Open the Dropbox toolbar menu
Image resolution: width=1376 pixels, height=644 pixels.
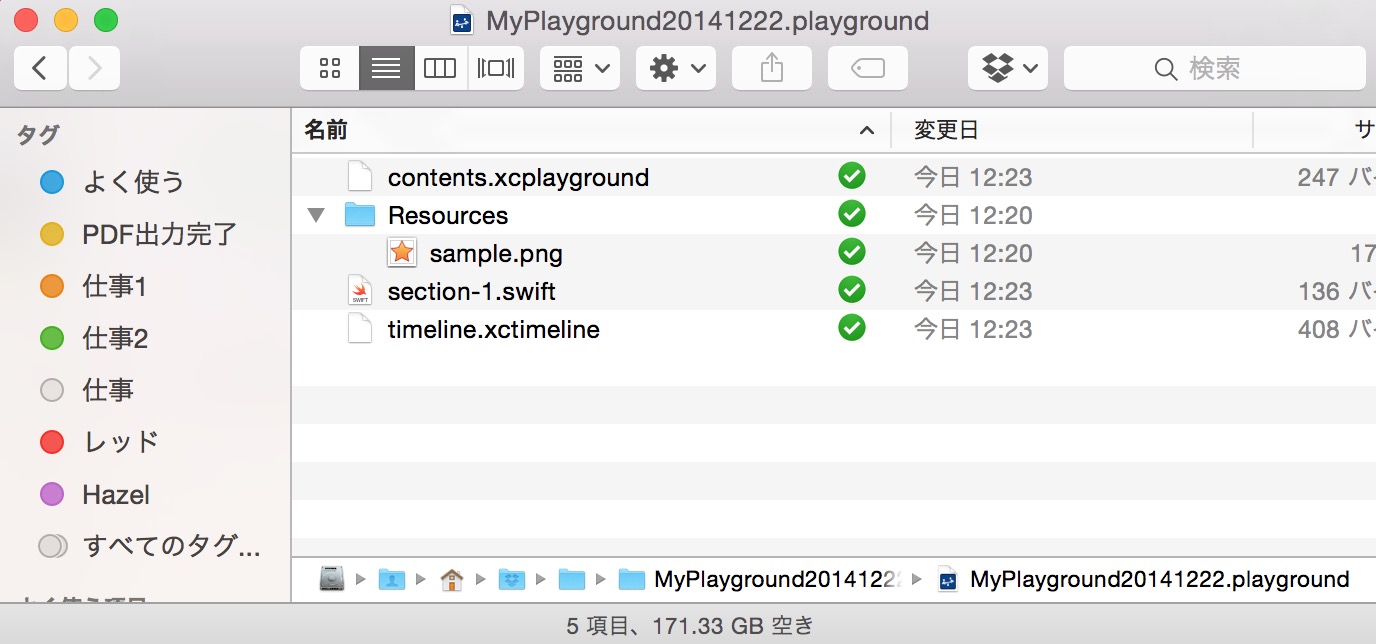pos(1008,68)
